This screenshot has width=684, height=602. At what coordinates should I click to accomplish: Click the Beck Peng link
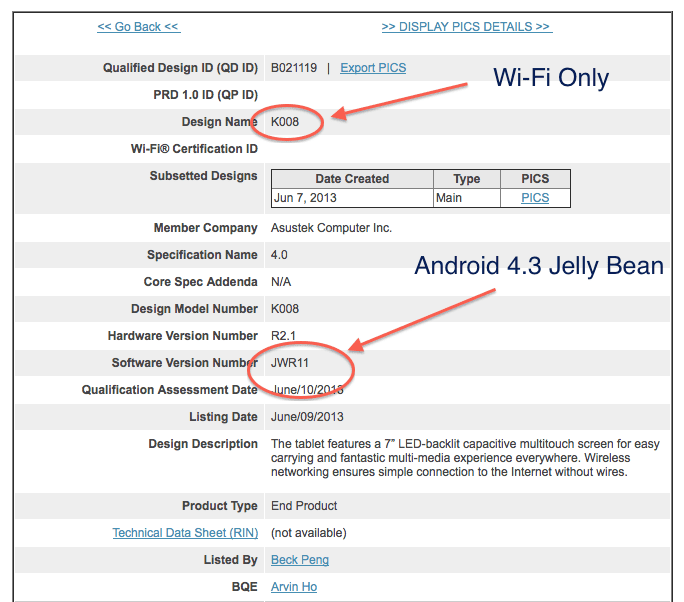pos(300,560)
